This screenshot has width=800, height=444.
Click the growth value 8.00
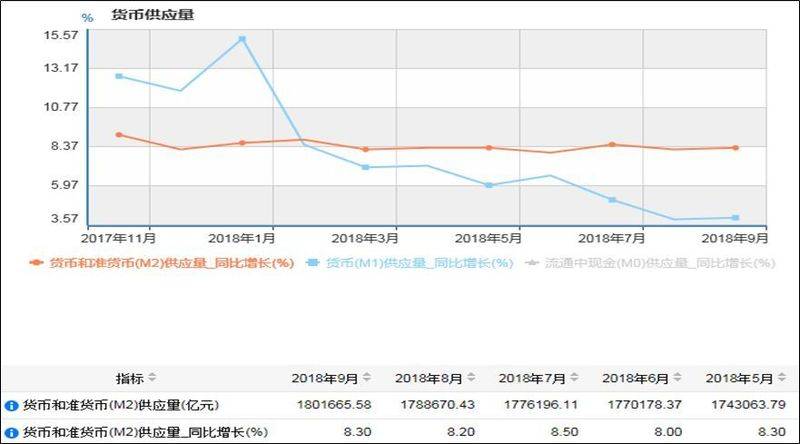tap(668, 432)
